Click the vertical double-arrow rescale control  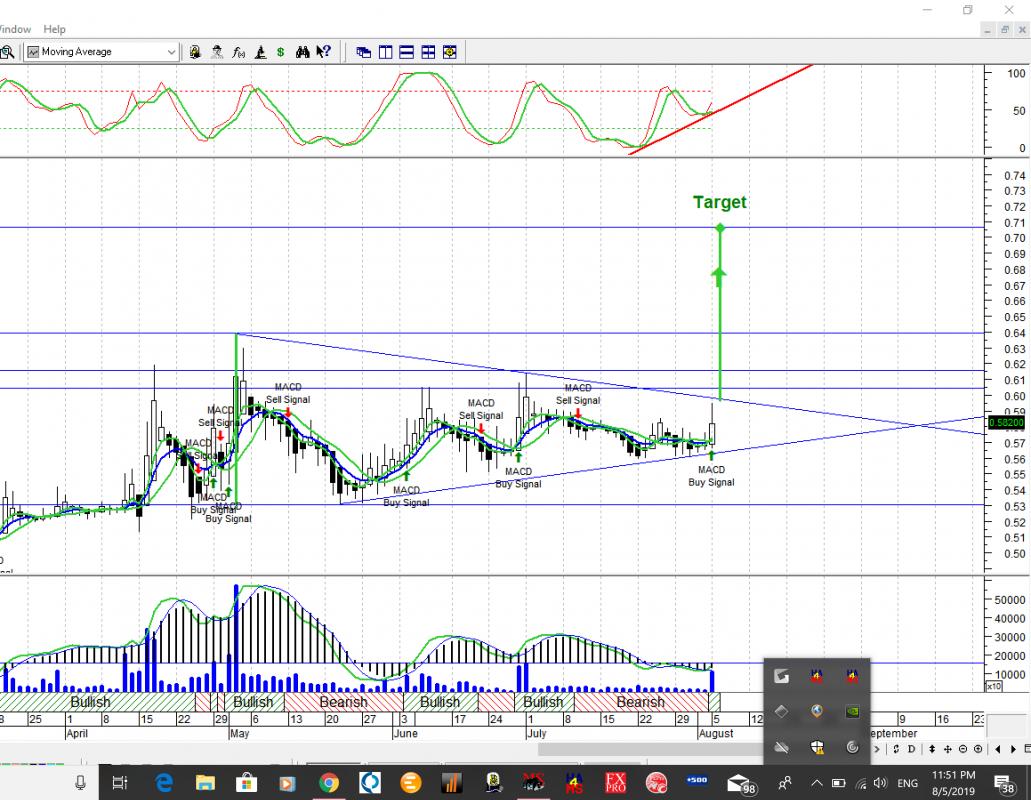pos(932,749)
